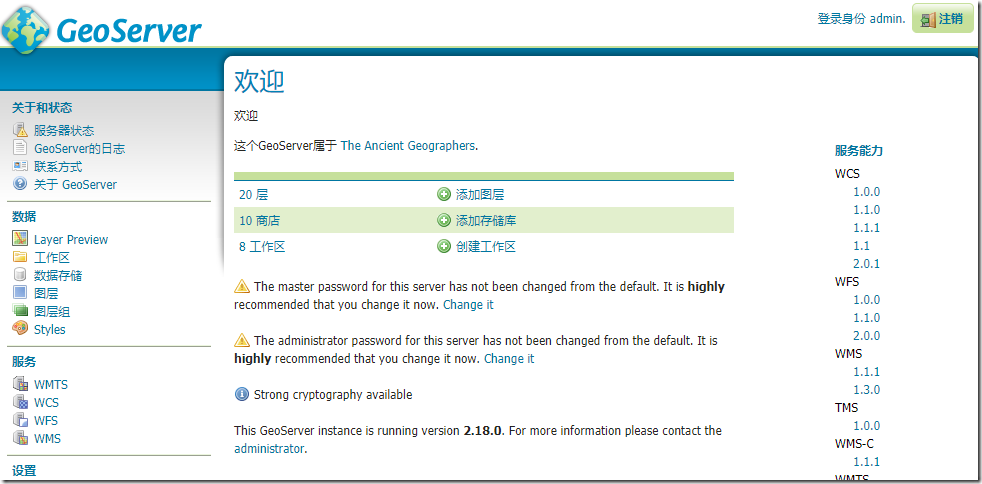Click the Layer Preview map icon
Screen dimensions: 982x484
coord(21,239)
